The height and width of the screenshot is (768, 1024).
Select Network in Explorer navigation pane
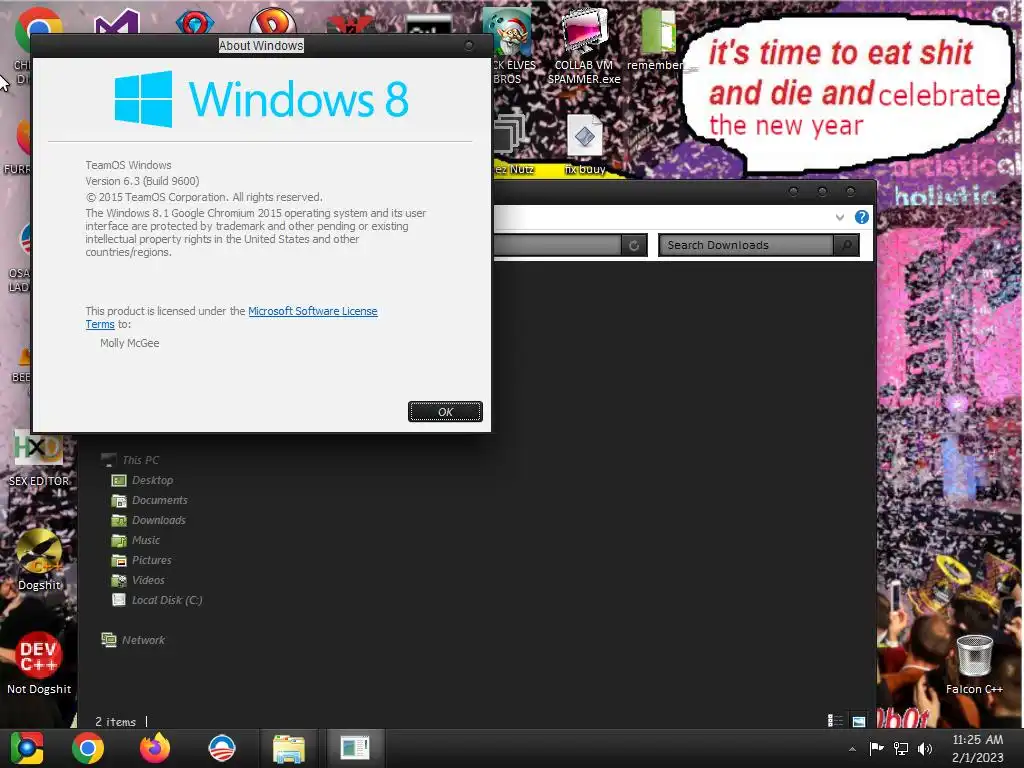pos(133,640)
